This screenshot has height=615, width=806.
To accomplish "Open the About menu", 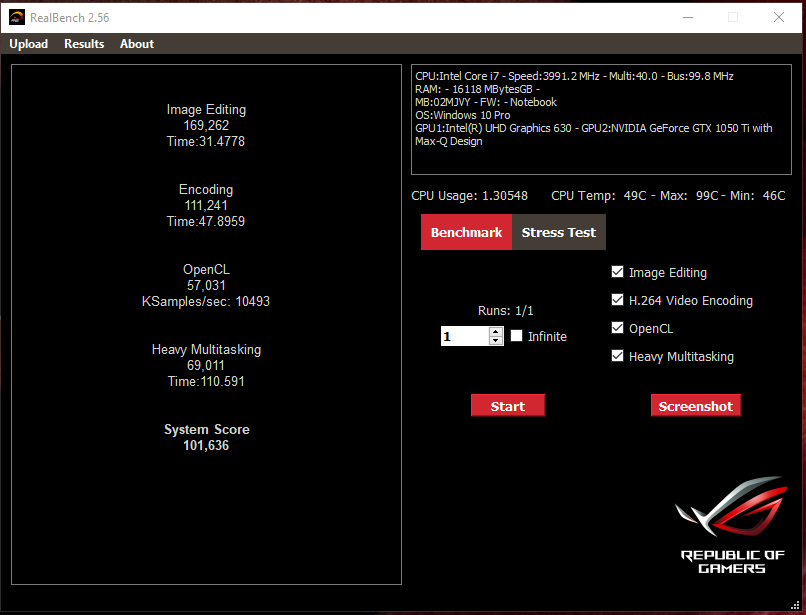I will click(137, 44).
